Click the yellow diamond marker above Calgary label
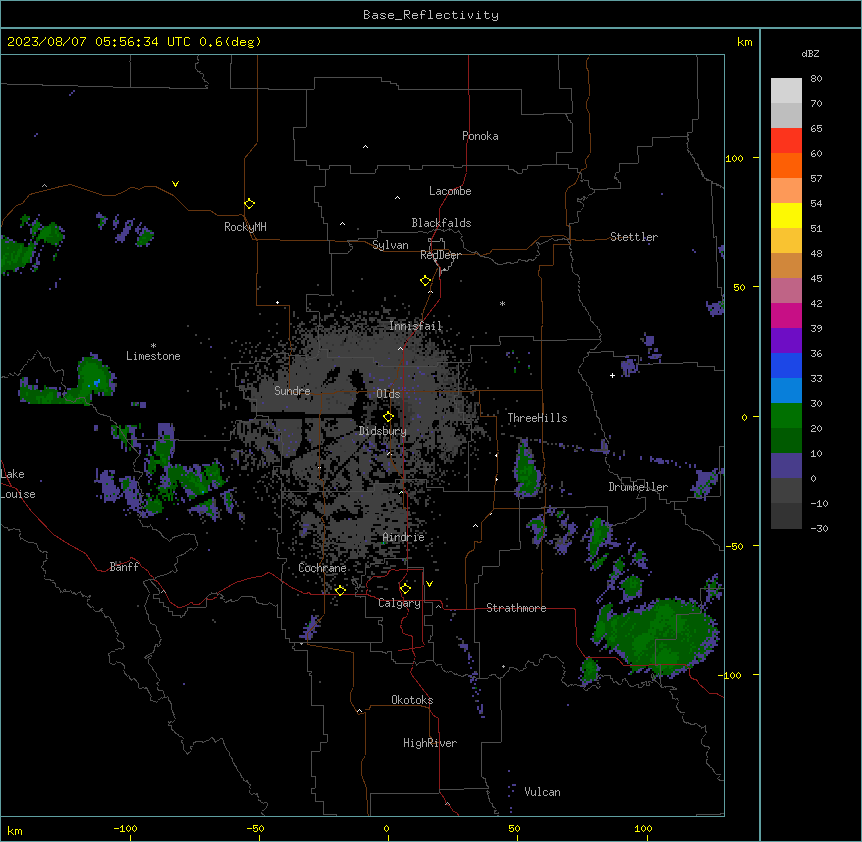This screenshot has height=842, width=862. click(405, 589)
